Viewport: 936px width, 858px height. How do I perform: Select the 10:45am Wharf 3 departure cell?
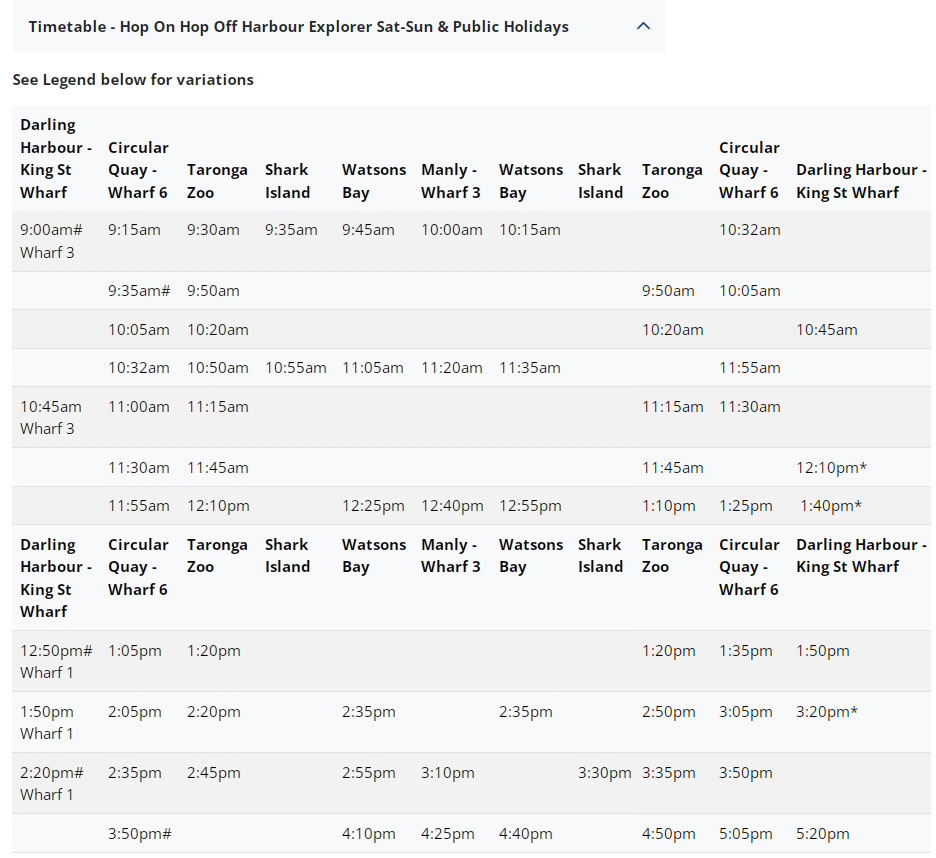click(51, 417)
